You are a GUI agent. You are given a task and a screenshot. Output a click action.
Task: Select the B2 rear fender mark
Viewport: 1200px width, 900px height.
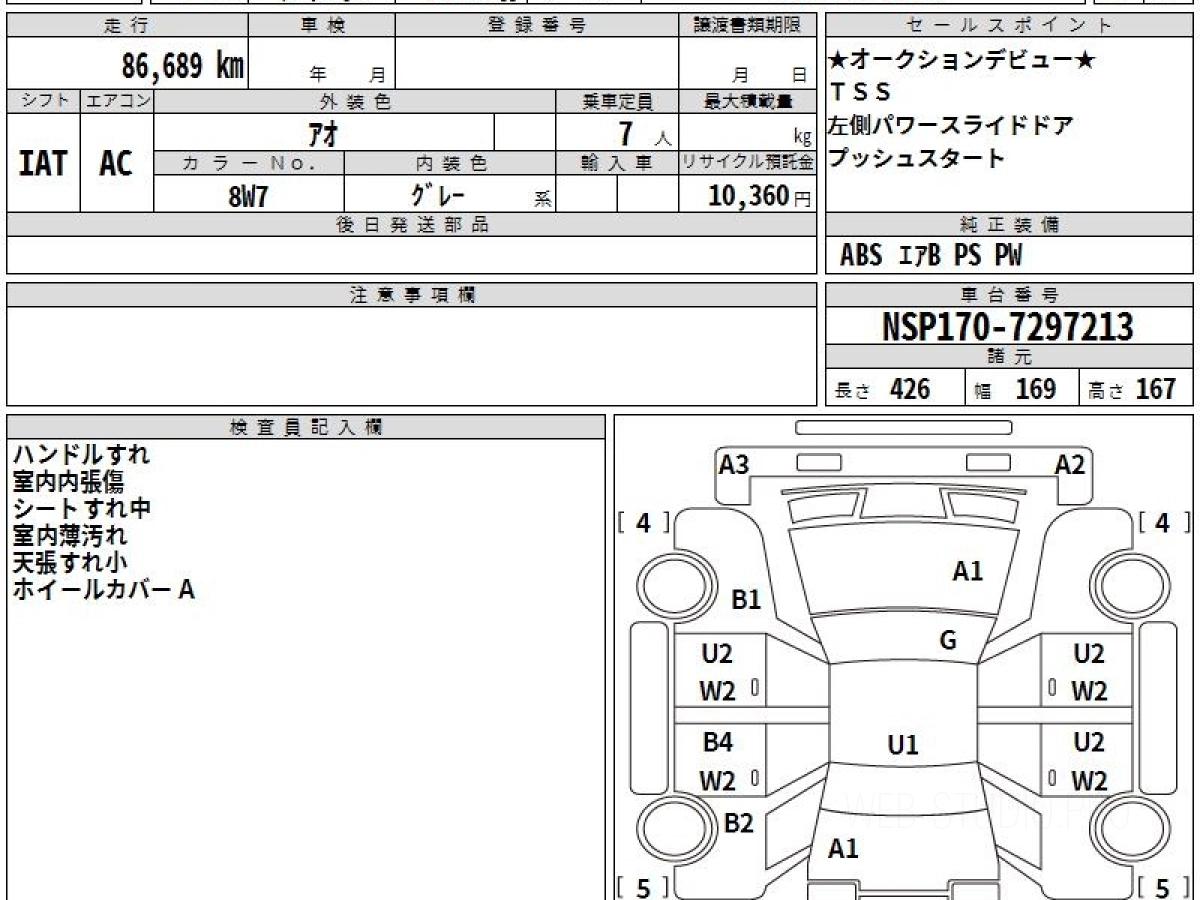[x=738, y=823]
